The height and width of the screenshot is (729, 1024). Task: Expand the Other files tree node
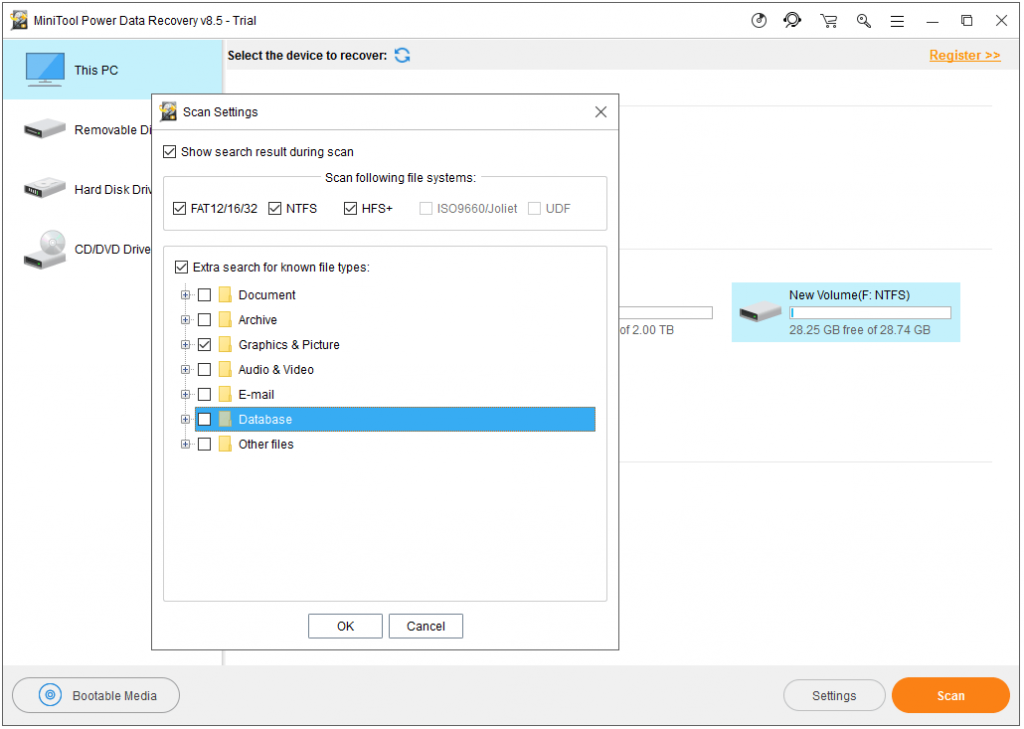click(x=185, y=444)
